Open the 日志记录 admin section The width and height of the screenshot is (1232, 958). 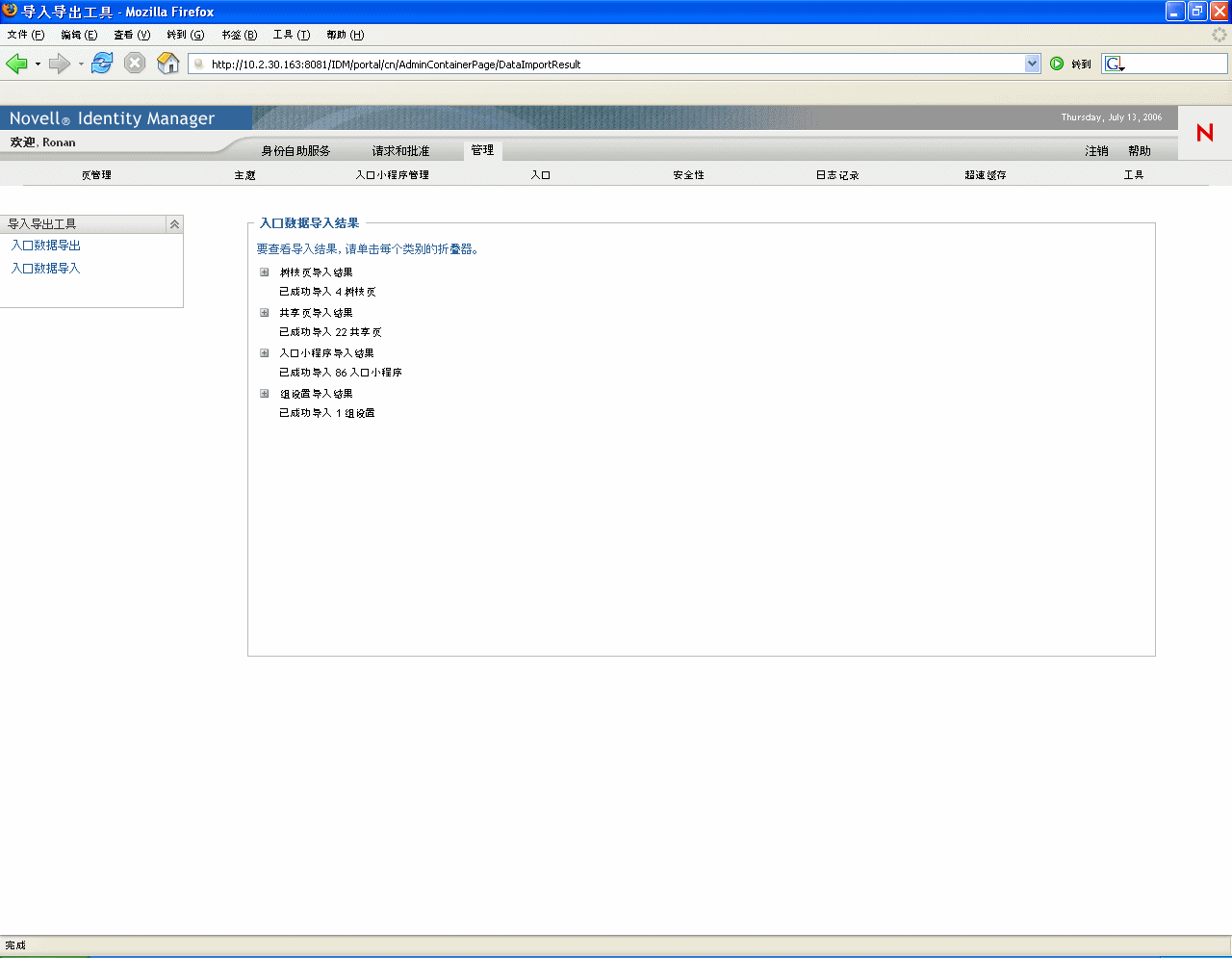(837, 175)
